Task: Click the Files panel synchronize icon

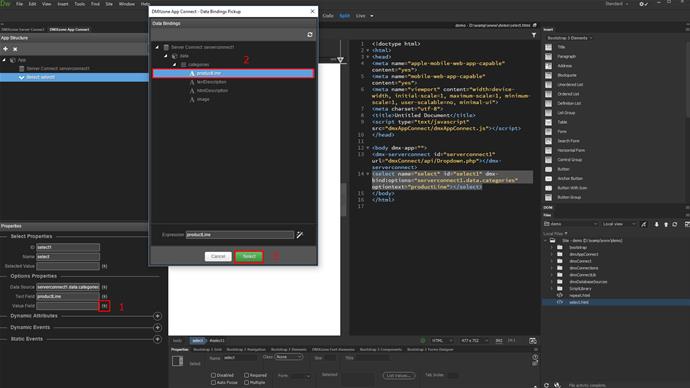Action: click(675, 224)
